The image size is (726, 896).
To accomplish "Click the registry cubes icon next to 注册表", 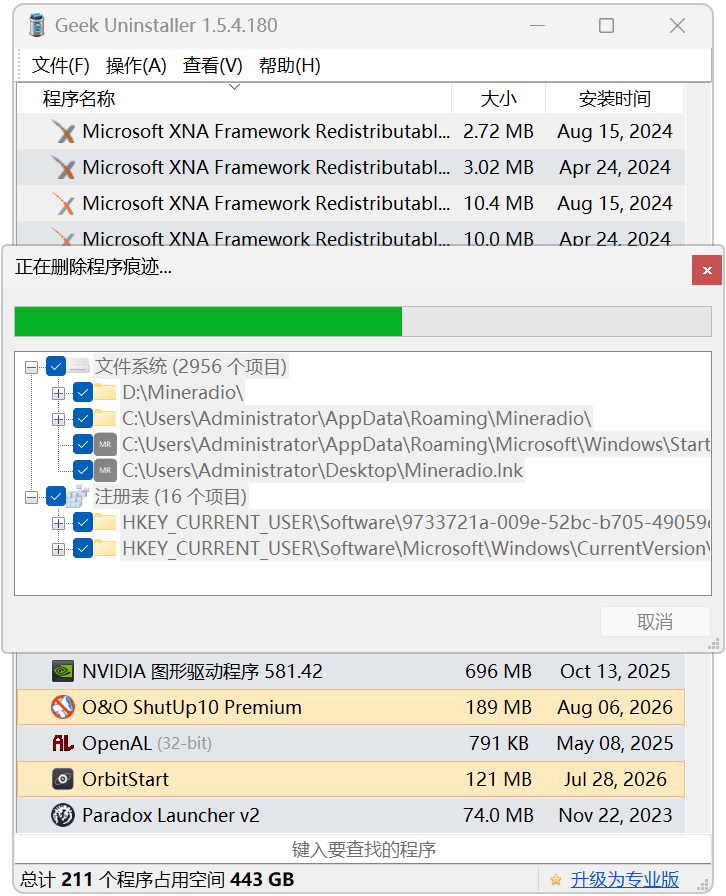I will pyautogui.click(x=78, y=496).
